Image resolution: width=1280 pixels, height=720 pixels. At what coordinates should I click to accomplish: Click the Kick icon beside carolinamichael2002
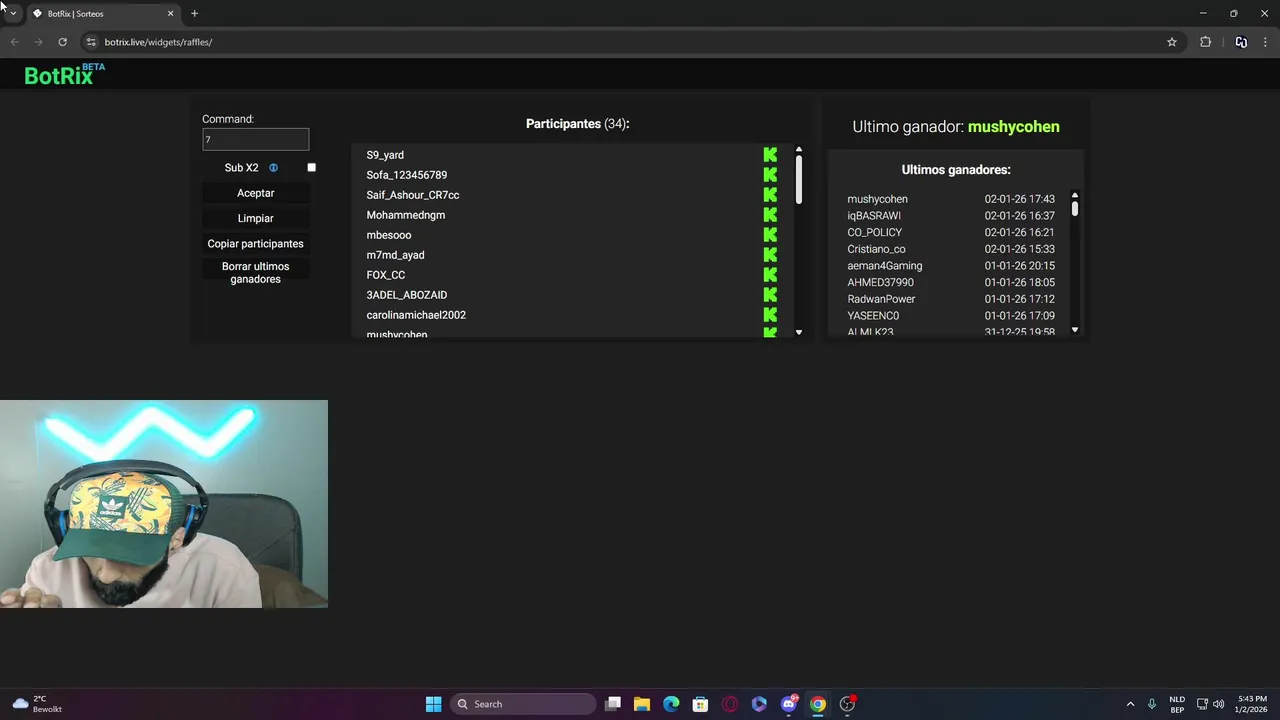(770, 315)
